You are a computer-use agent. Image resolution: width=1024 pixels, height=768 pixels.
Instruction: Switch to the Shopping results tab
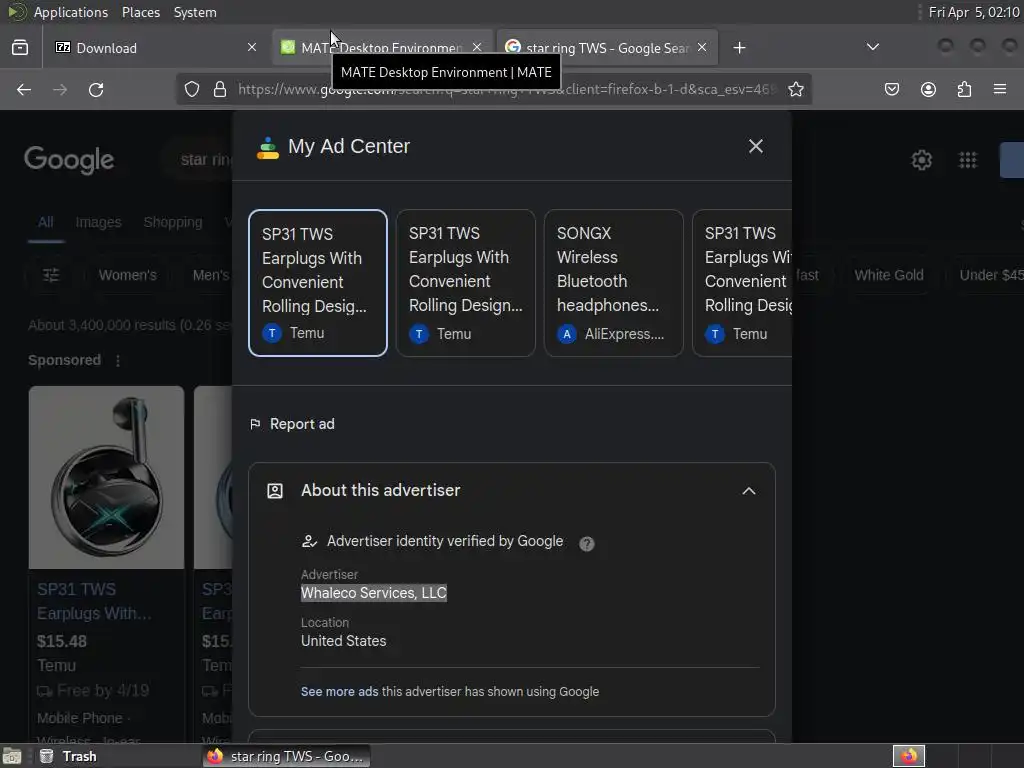(x=173, y=222)
